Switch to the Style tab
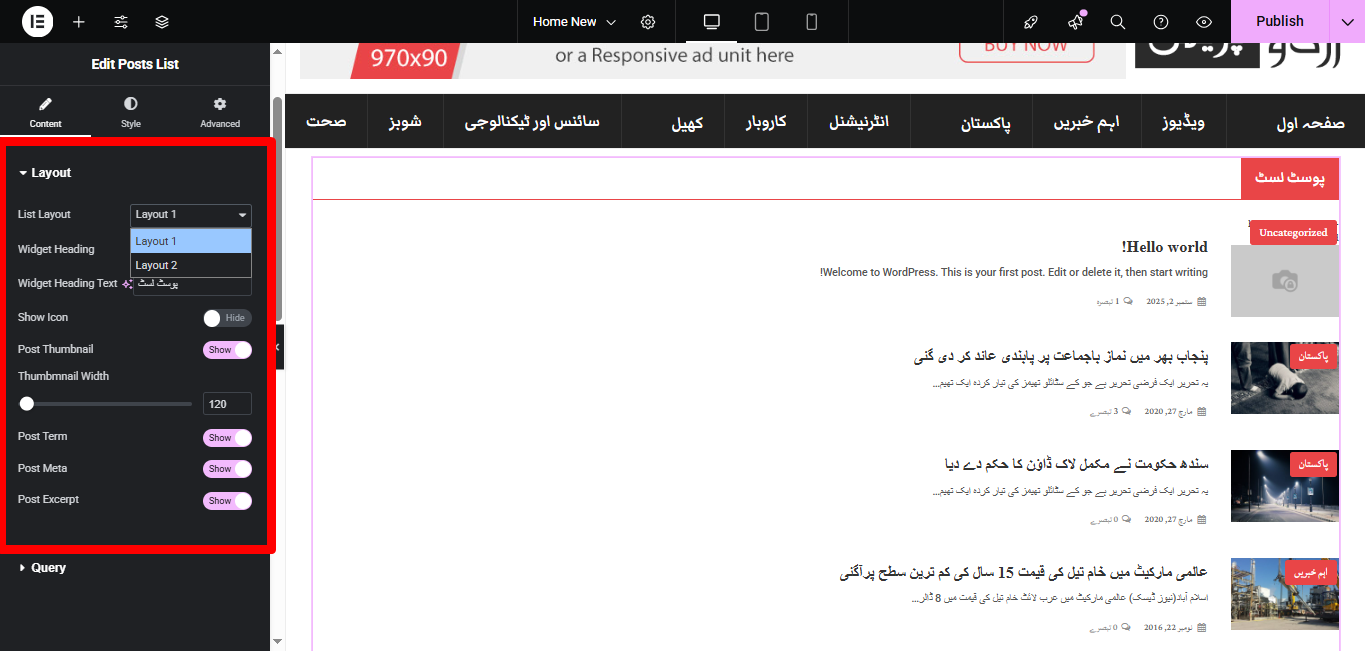The width and height of the screenshot is (1365, 651). tap(131, 113)
